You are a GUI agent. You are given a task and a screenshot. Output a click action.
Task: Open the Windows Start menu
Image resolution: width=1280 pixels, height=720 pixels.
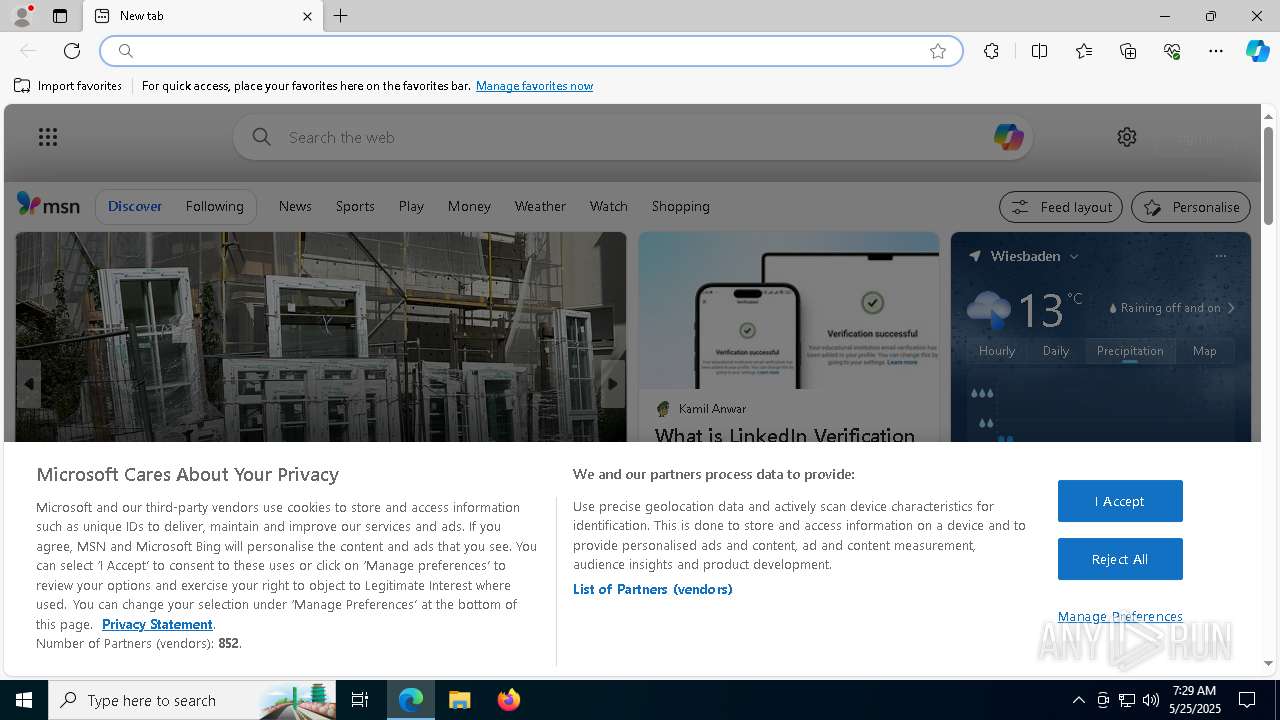pos(24,700)
